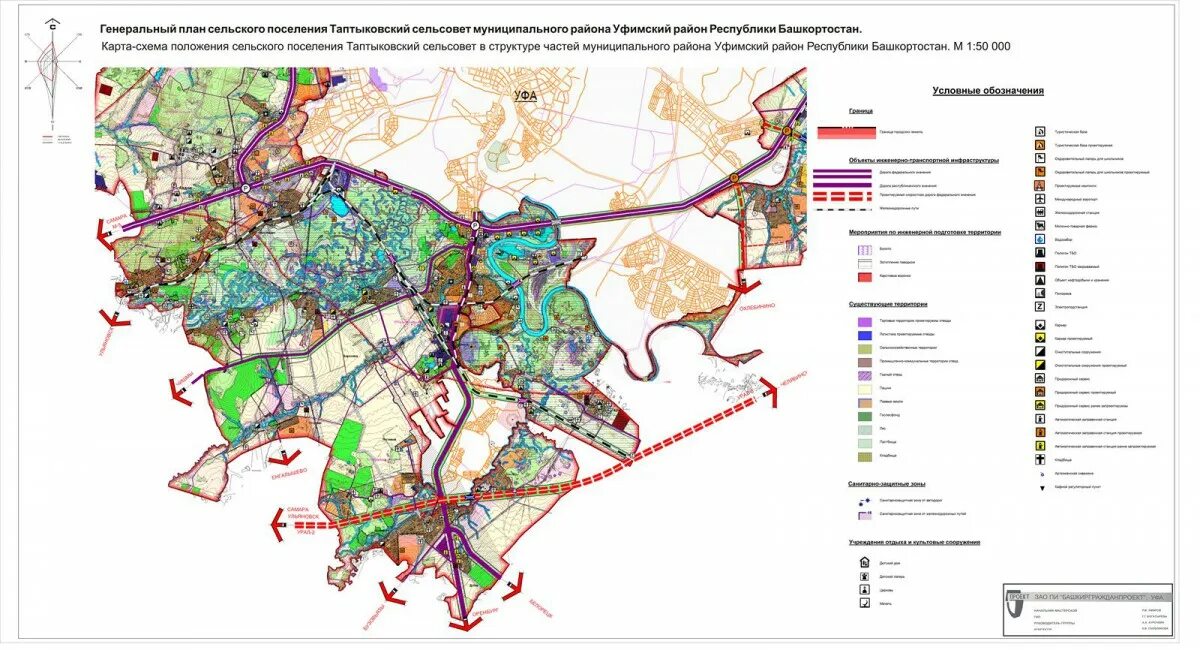1200x650 pixels.
Task: Click the 'УФА' city label on map
Action: (x=526, y=96)
